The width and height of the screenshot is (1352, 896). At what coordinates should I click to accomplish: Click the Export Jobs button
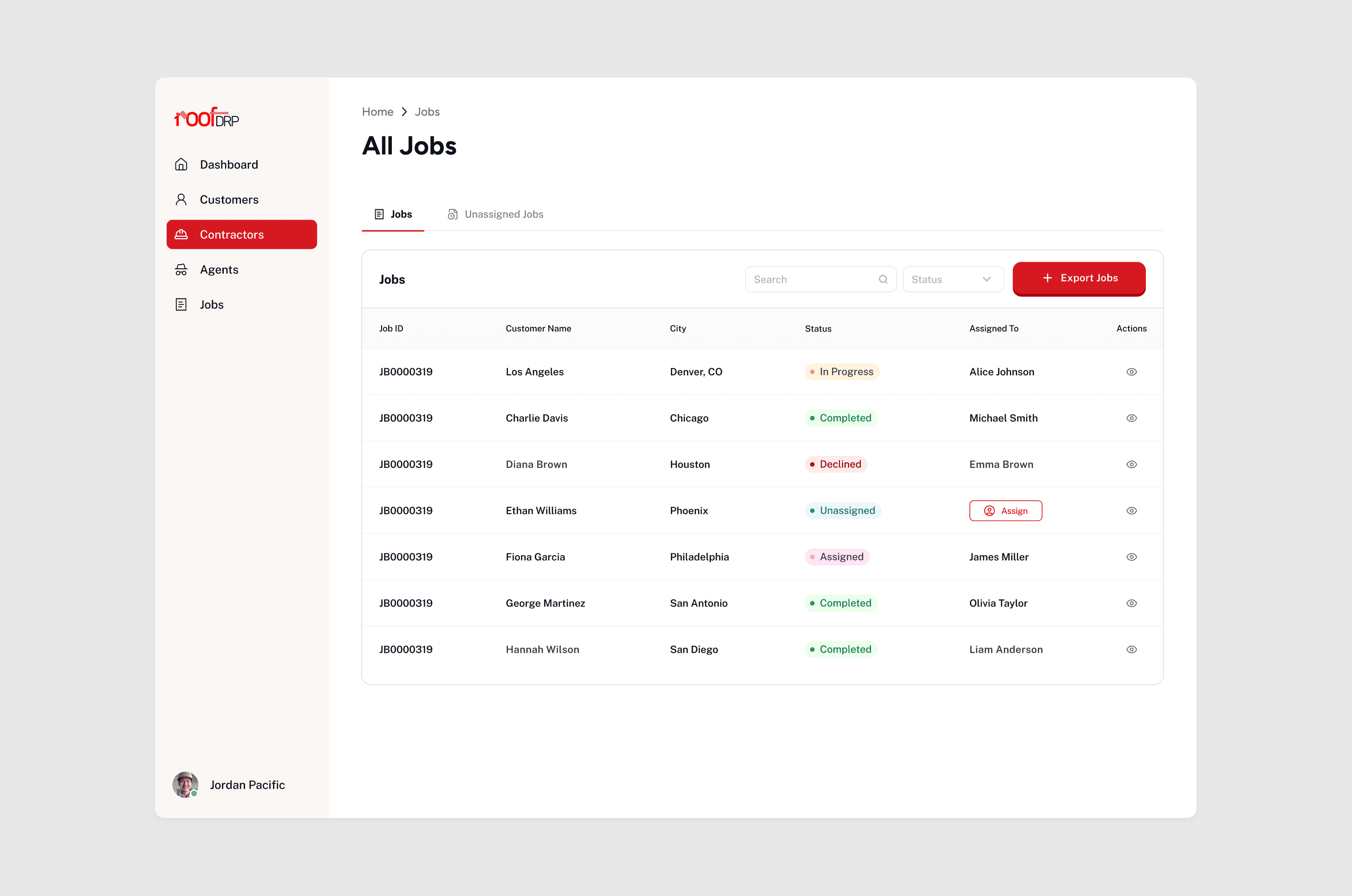(1078, 278)
